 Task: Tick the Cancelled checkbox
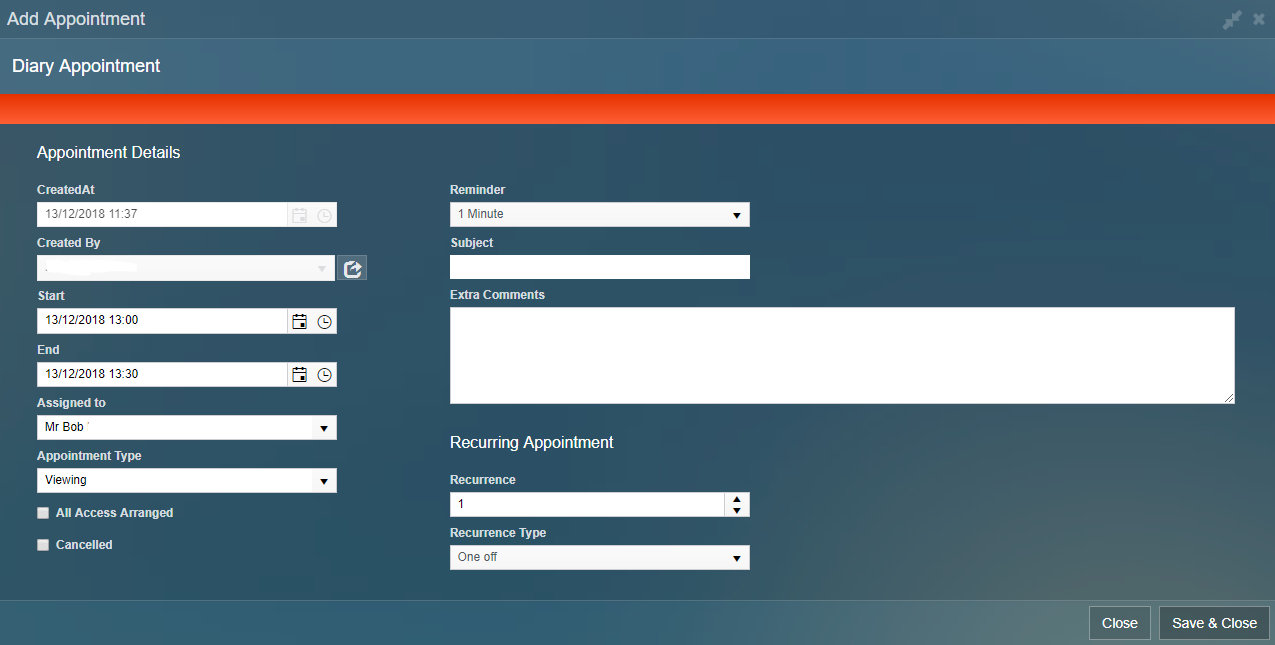point(43,545)
